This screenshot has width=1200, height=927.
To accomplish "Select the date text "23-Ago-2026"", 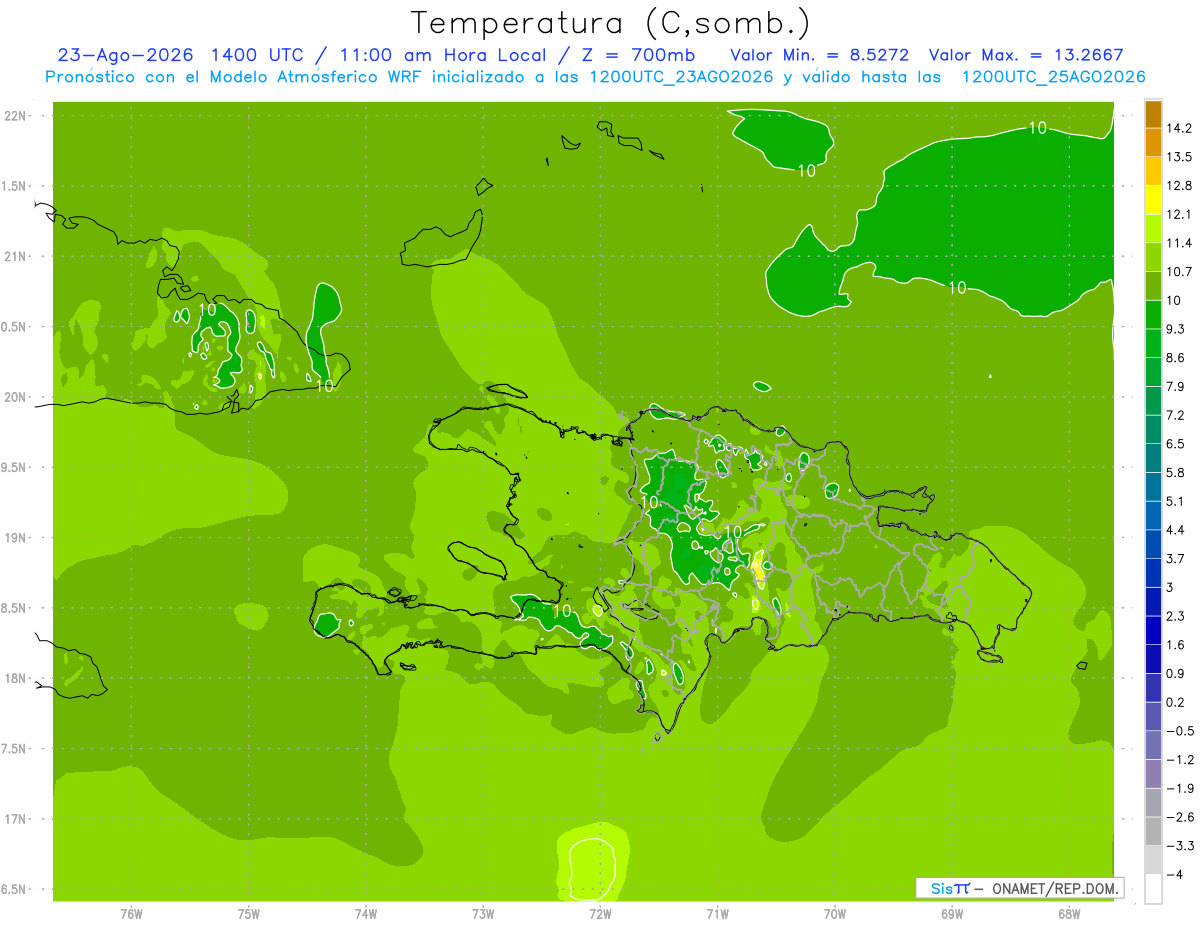I will click(x=124, y=54).
